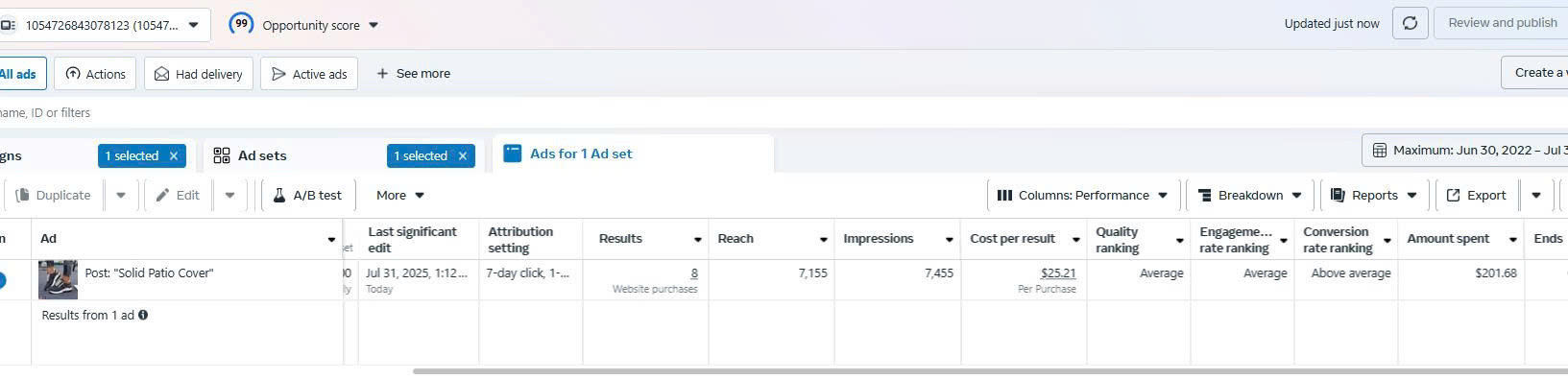Screen dimensions: 1568x379
Task: Click the Opportunity score 99 circle icon
Action: point(241,24)
